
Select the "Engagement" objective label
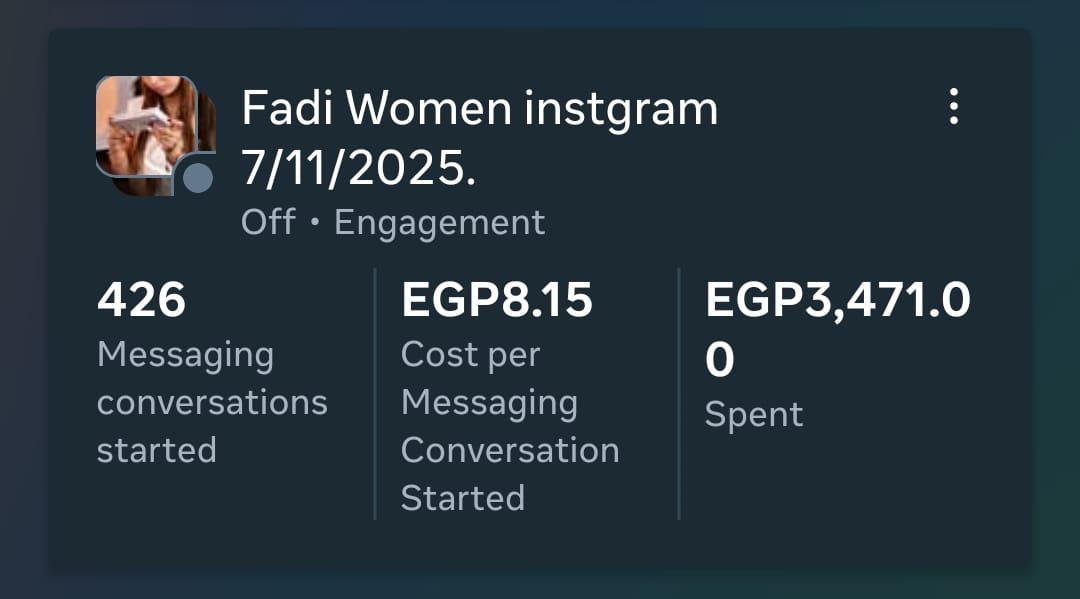(x=439, y=222)
